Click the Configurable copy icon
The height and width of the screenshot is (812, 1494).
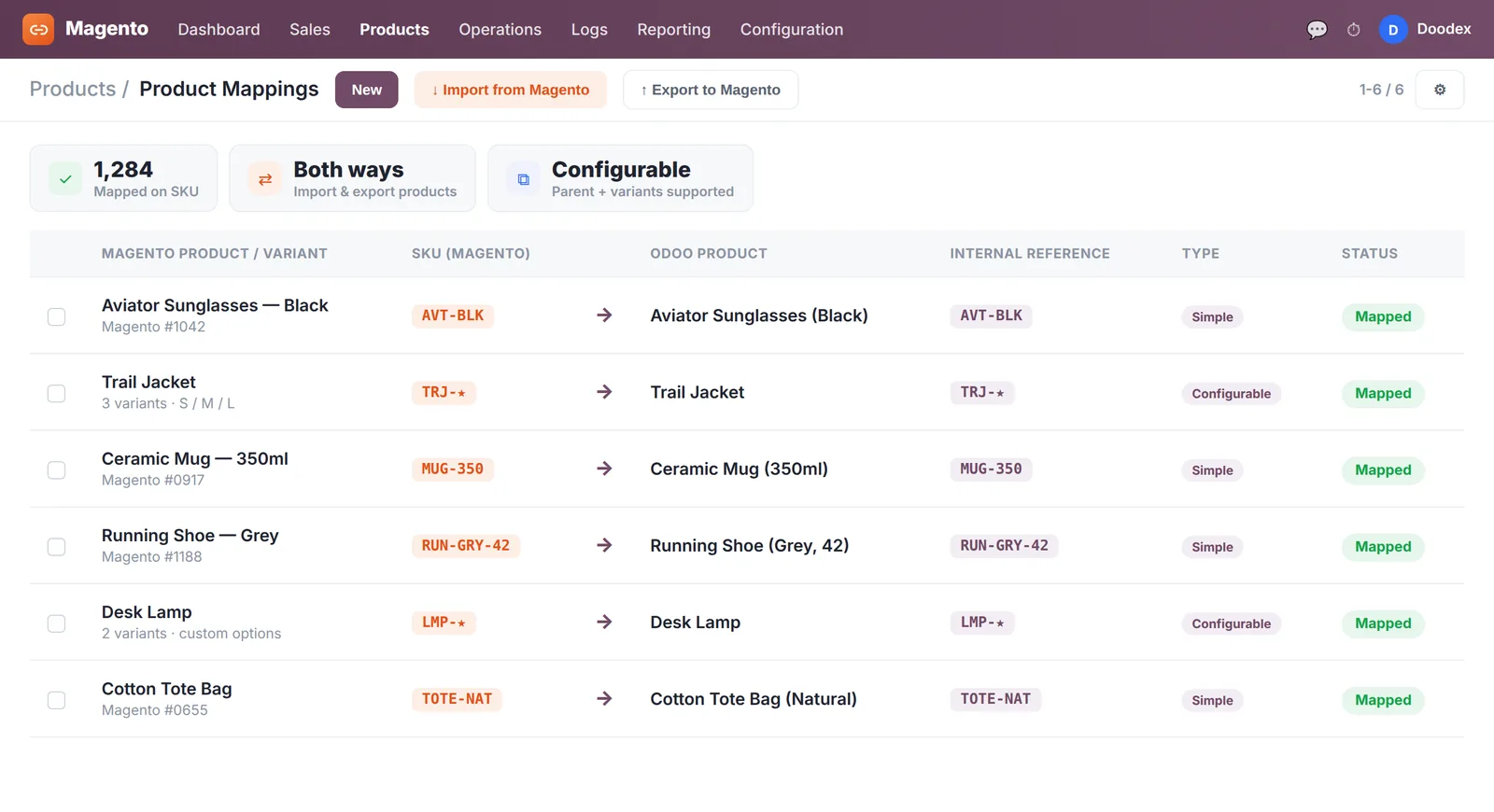(x=524, y=178)
